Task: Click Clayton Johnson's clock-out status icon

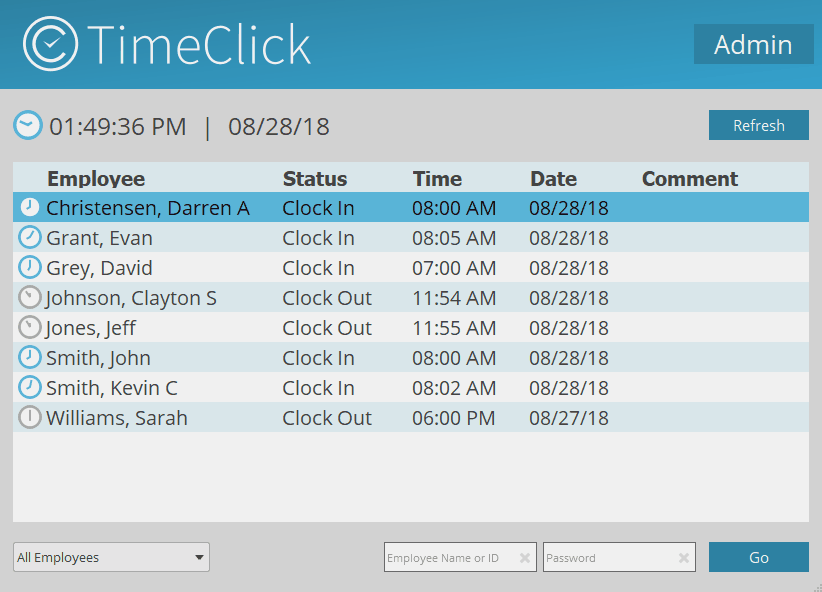Action: point(29,297)
